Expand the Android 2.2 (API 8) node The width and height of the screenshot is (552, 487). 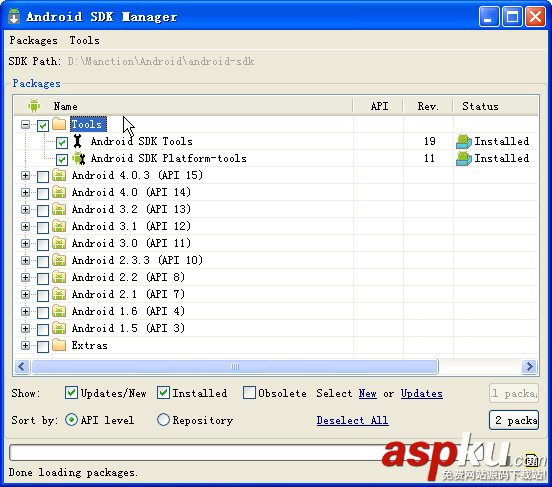tap(25, 277)
